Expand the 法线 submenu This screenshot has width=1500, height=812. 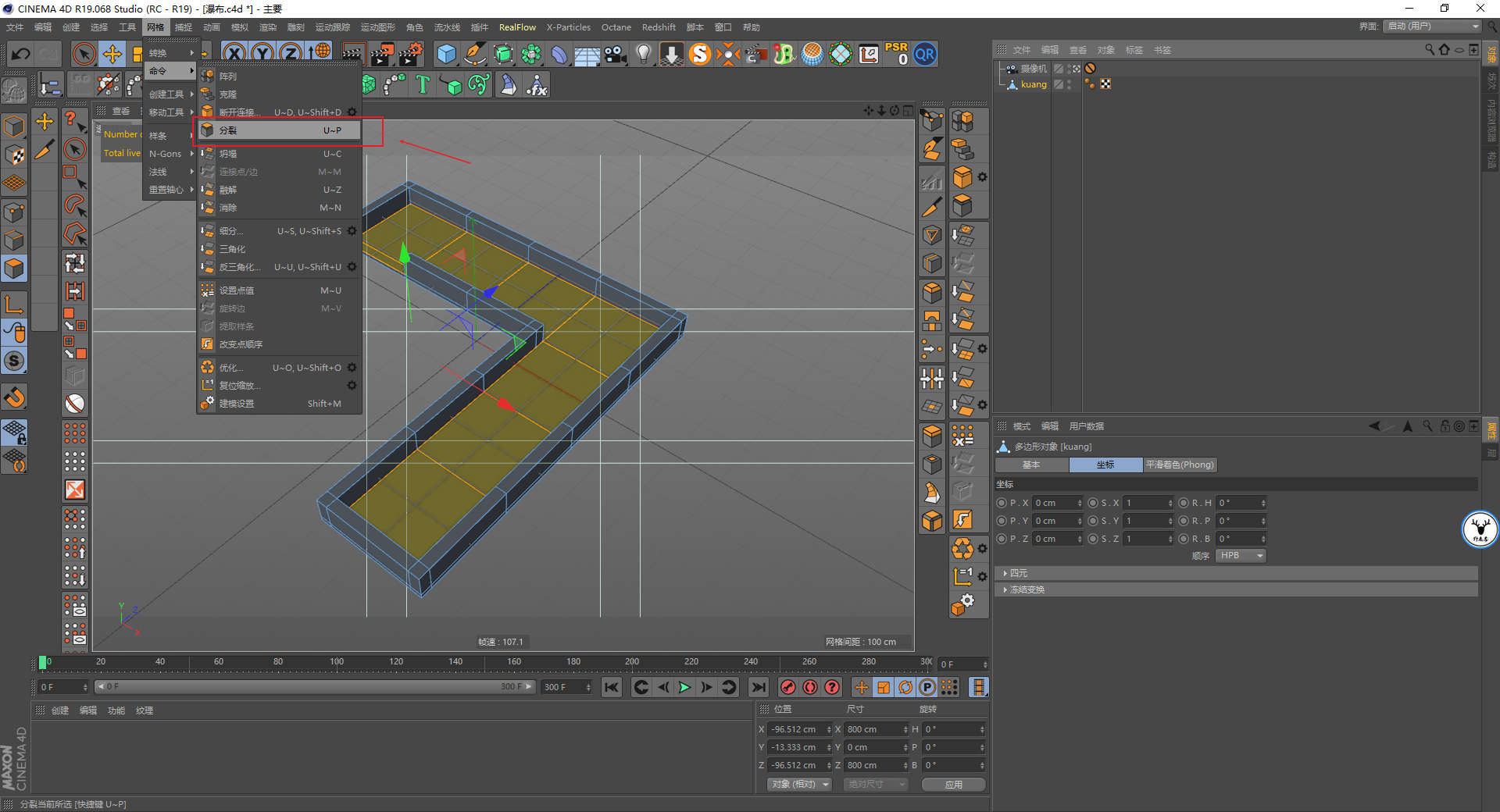pos(170,172)
